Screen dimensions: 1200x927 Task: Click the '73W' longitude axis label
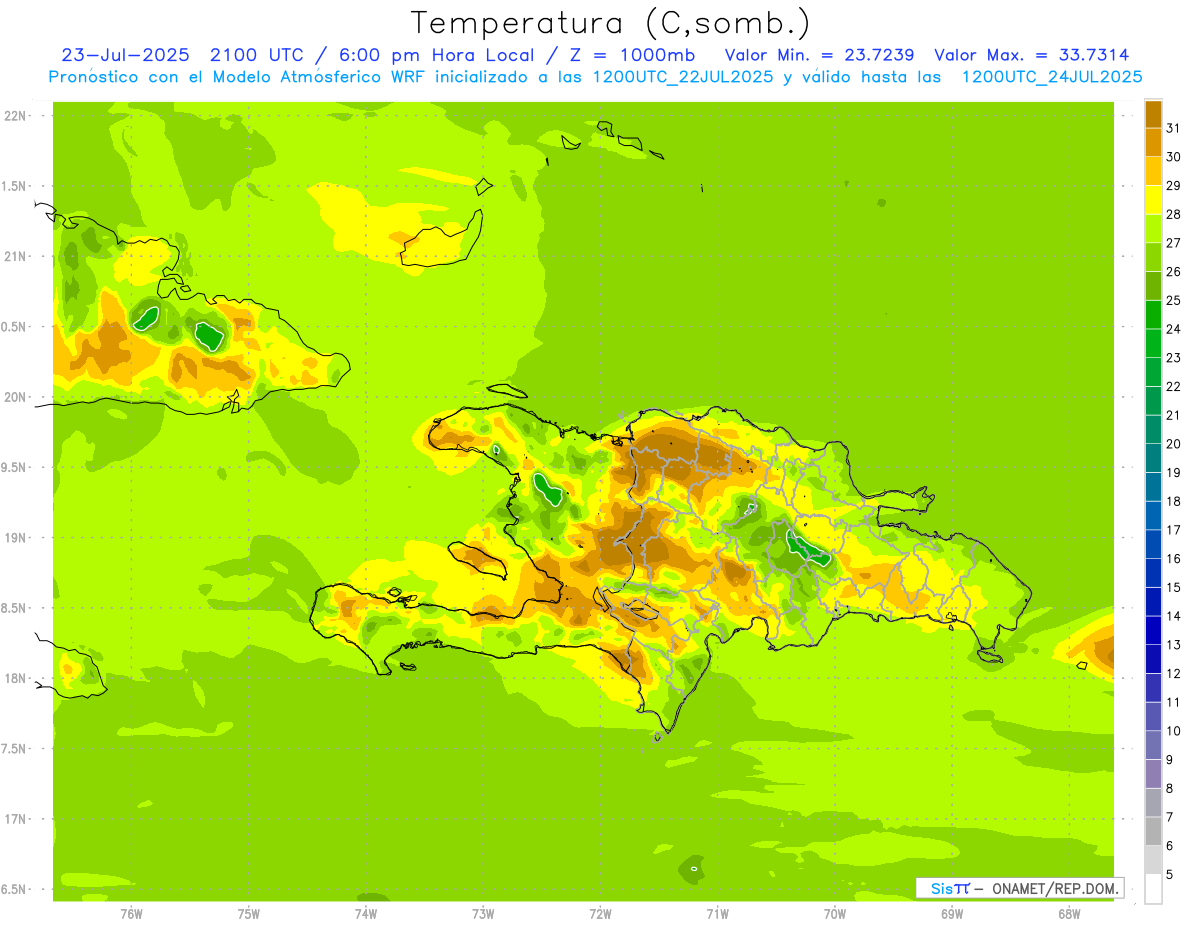coord(483,914)
